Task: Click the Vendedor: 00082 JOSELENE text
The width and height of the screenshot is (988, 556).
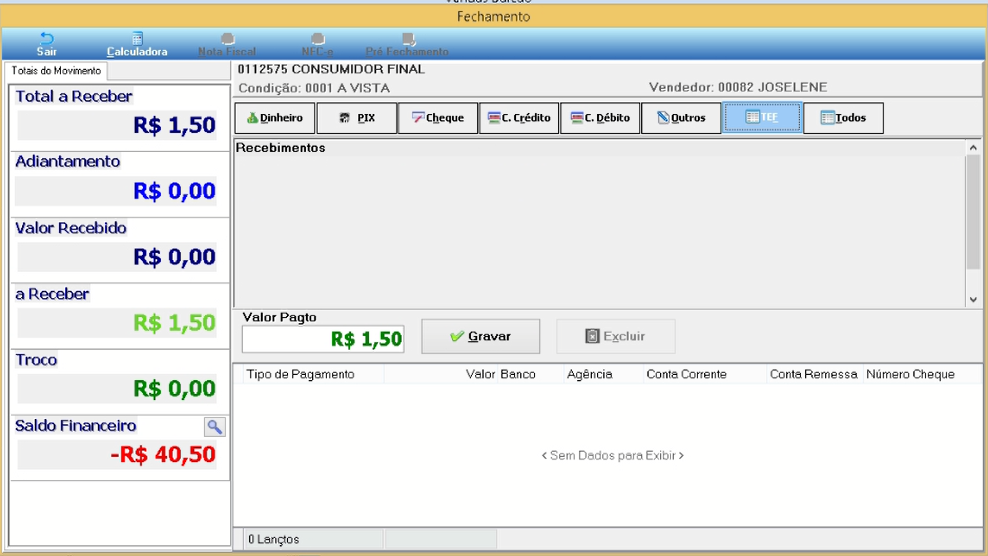Action: pos(738,88)
